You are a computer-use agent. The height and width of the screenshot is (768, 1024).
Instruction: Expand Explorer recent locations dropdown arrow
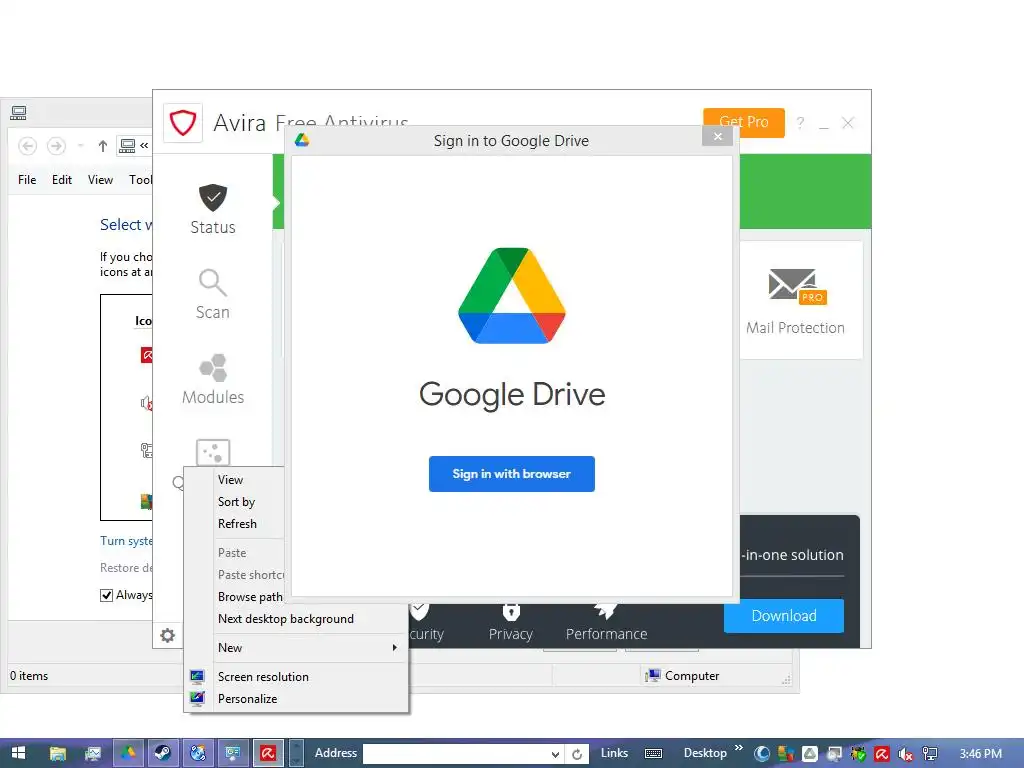[x=80, y=146]
